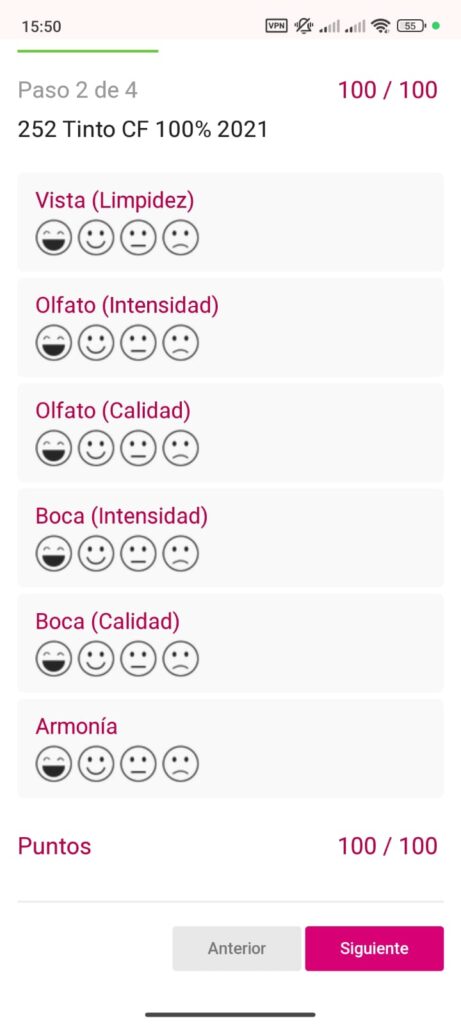
Task: Tap the Wi-Fi icon in status bar
Action: click(380, 26)
